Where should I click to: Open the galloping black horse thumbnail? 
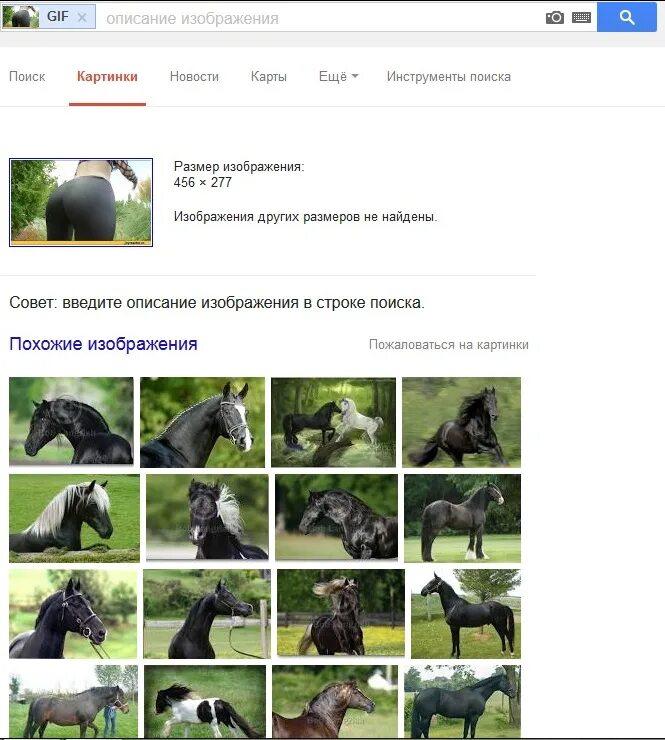(x=461, y=422)
